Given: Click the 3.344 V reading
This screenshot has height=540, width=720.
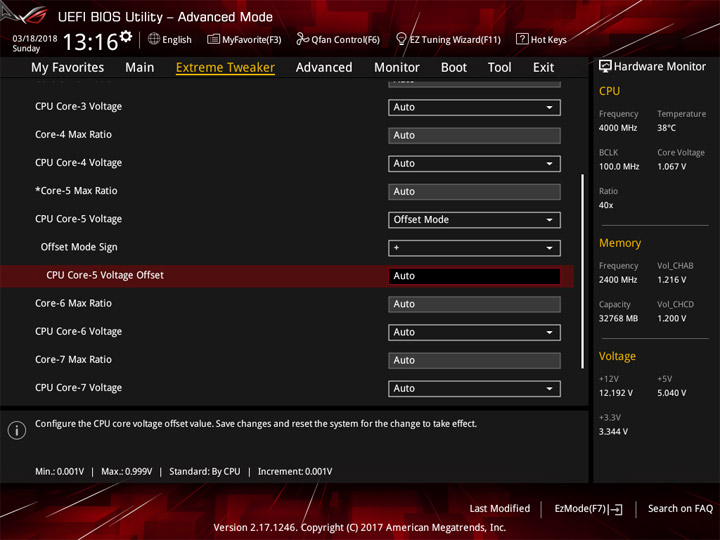Looking at the screenshot, I should (613, 432).
